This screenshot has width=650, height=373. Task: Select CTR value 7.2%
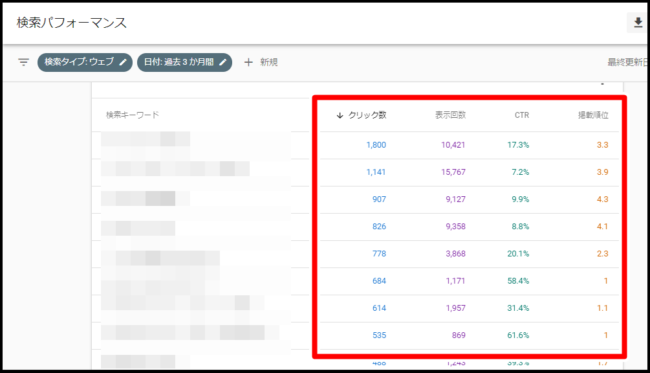point(520,172)
